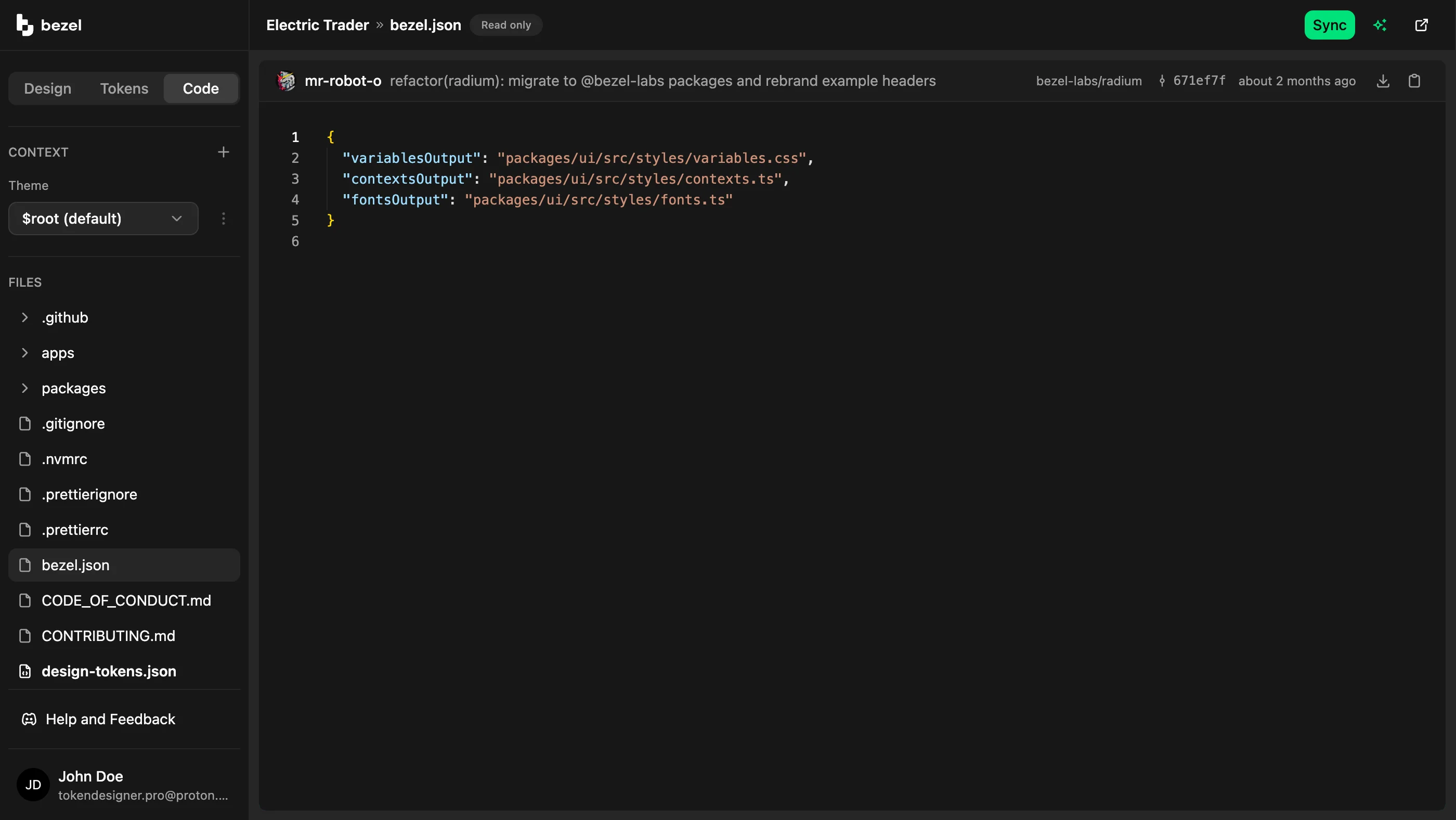Click the Read only badge
Image resolution: width=1456 pixels, height=820 pixels.
pos(506,25)
